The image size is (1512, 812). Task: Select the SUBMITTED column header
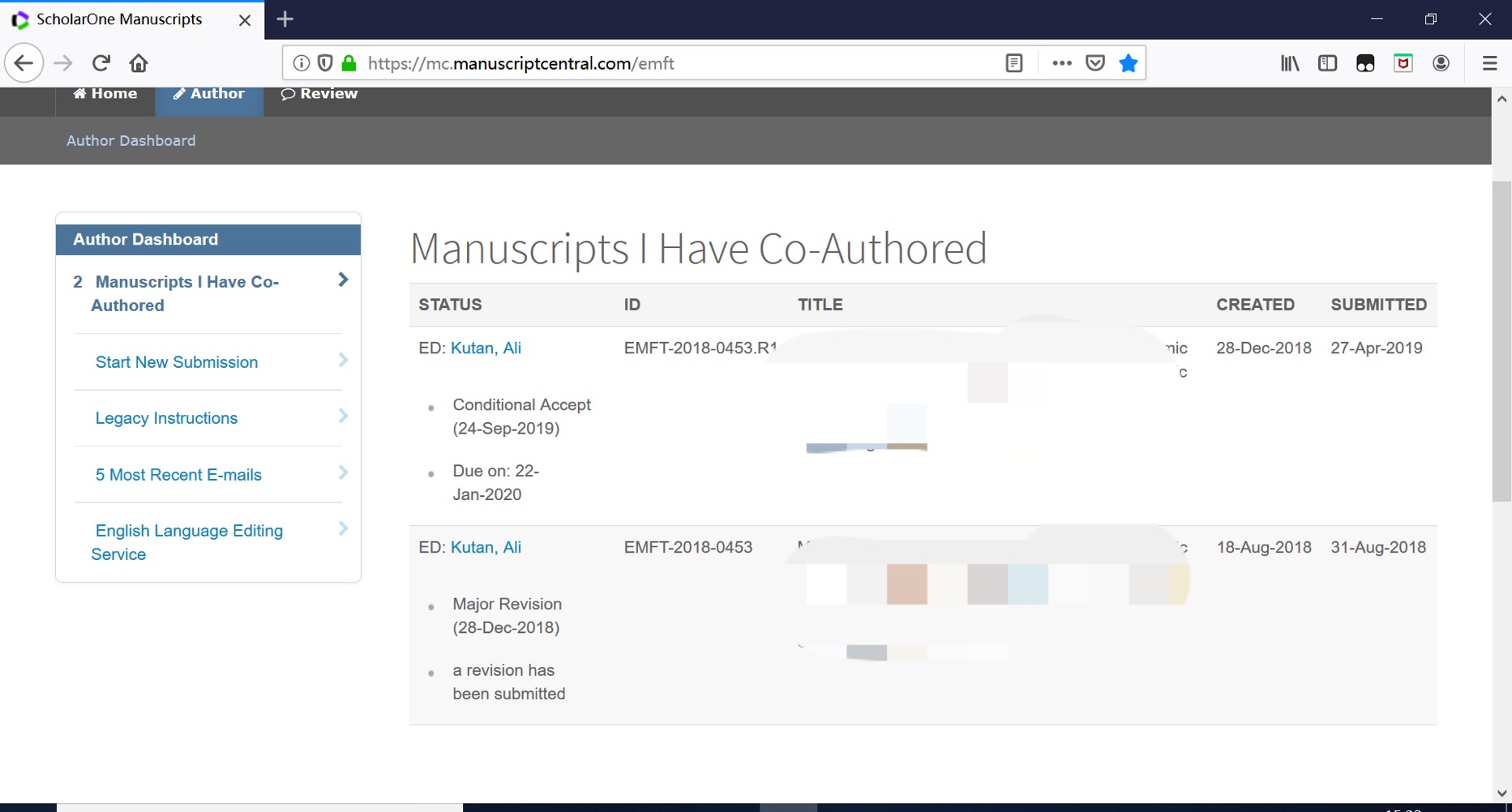[x=1379, y=305]
